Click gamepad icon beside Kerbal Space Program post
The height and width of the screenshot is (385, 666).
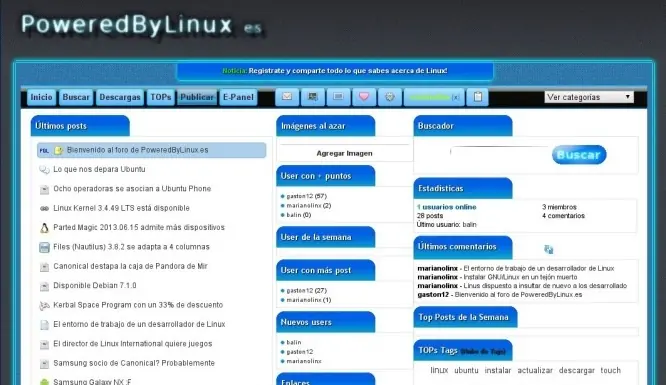pos(44,305)
